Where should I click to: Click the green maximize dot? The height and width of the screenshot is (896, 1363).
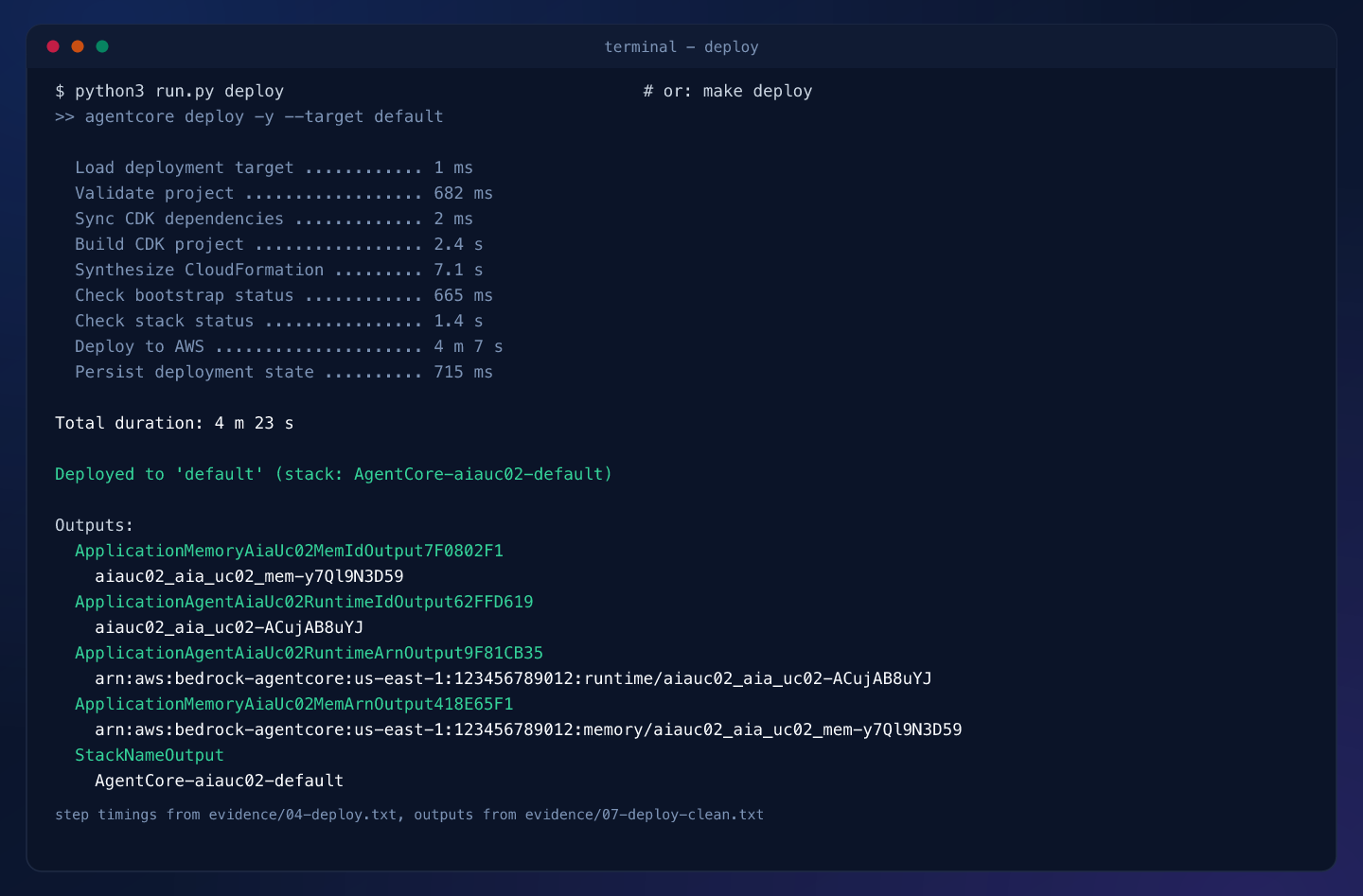pyautogui.click(x=102, y=46)
